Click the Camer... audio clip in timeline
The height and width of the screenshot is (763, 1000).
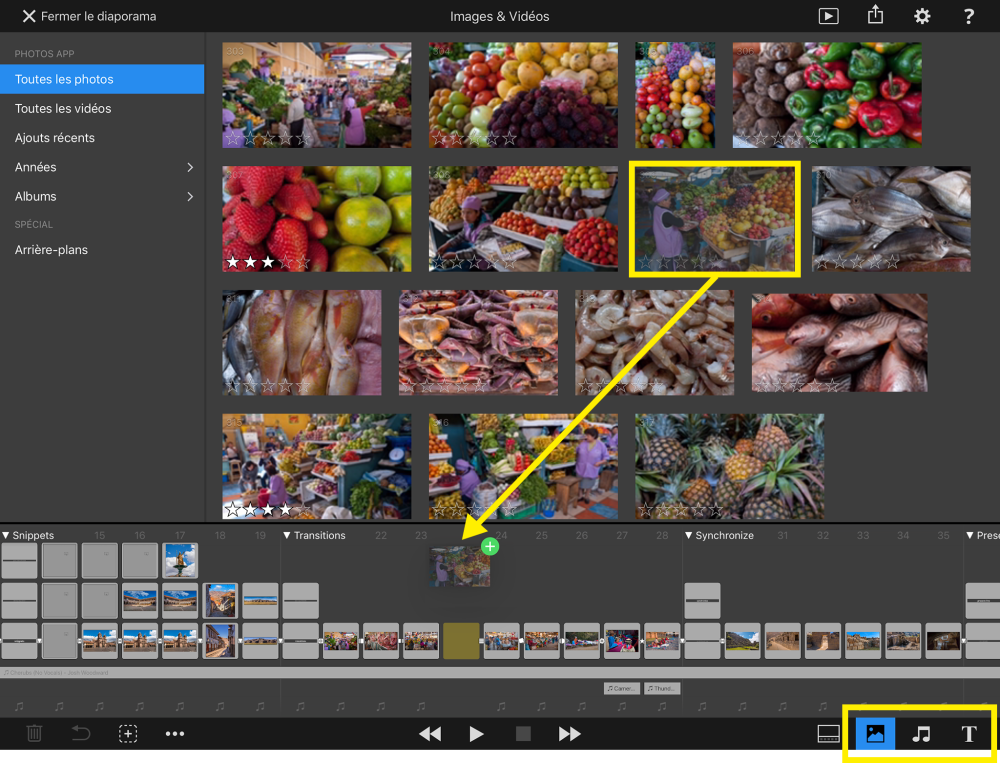pyautogui.click(x=622, y=688)
